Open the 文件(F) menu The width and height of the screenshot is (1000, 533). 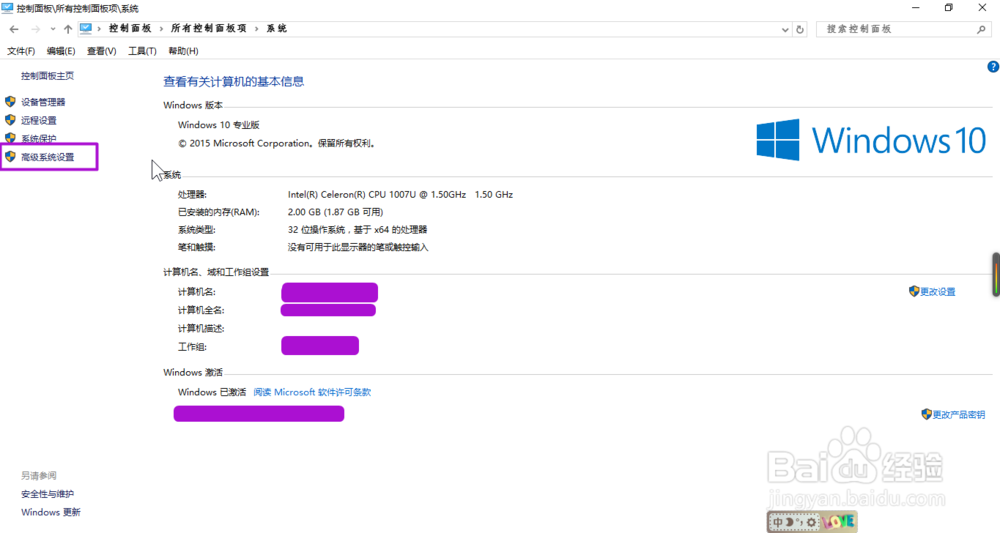(21, 51)
